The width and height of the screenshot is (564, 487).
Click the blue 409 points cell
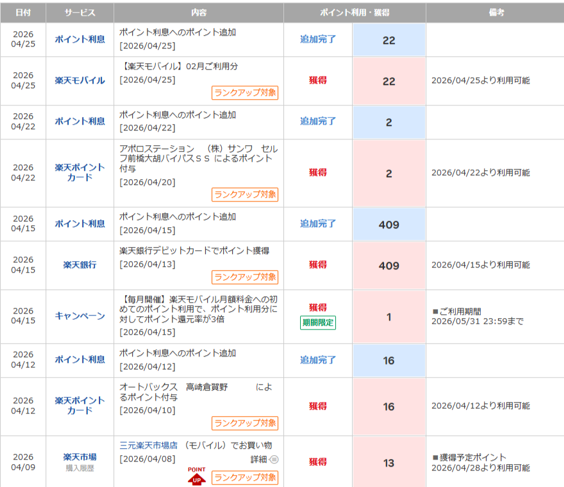pos(389,224)
